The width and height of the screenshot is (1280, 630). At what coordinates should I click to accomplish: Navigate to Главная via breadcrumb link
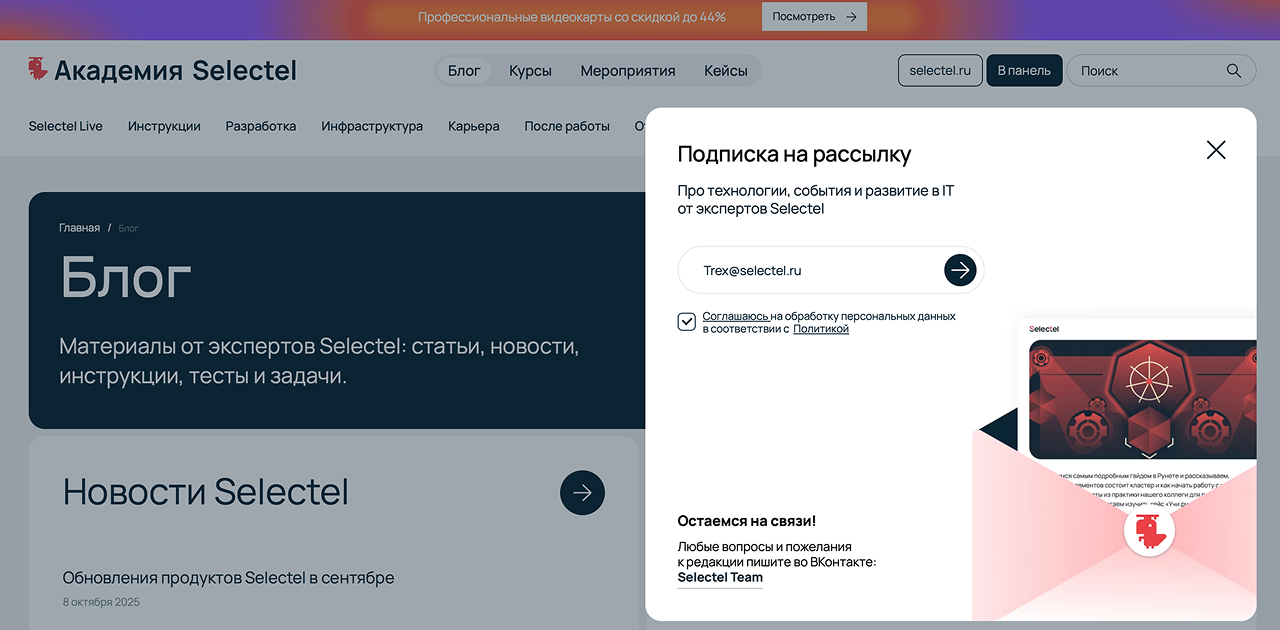tap(78, 227)
